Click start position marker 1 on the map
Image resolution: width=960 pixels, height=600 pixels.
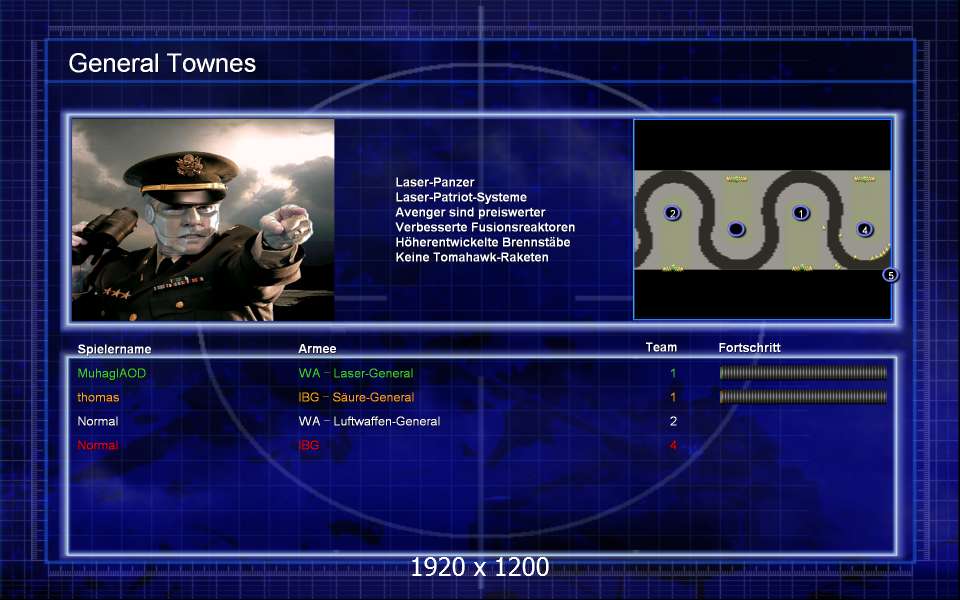click(x=800, y=213)
